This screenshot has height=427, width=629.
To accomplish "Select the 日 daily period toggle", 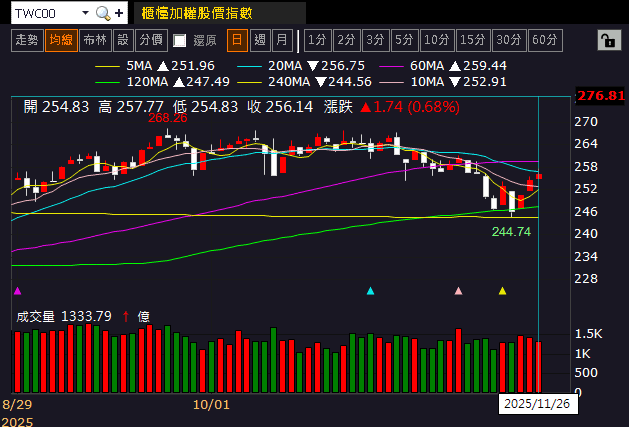I will [x=237, y=40].
